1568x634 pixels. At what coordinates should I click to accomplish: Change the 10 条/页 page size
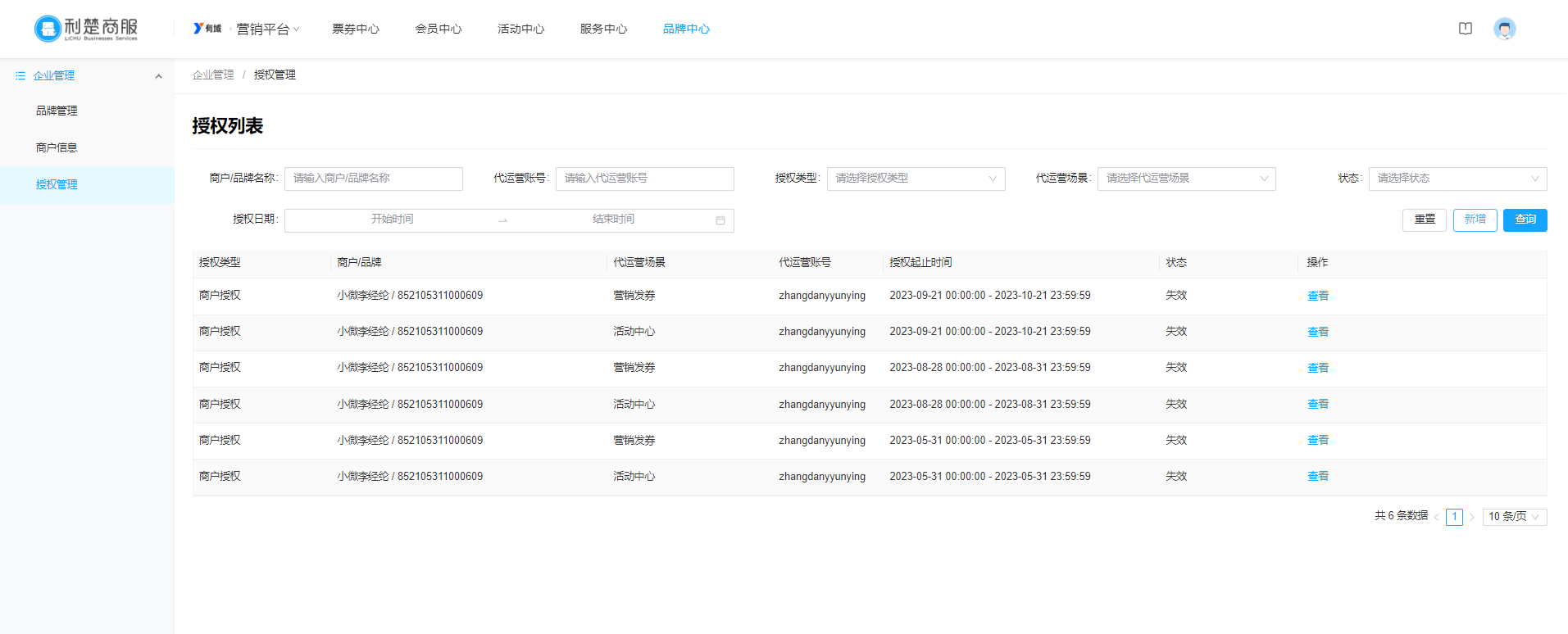tap(1514, 517)
